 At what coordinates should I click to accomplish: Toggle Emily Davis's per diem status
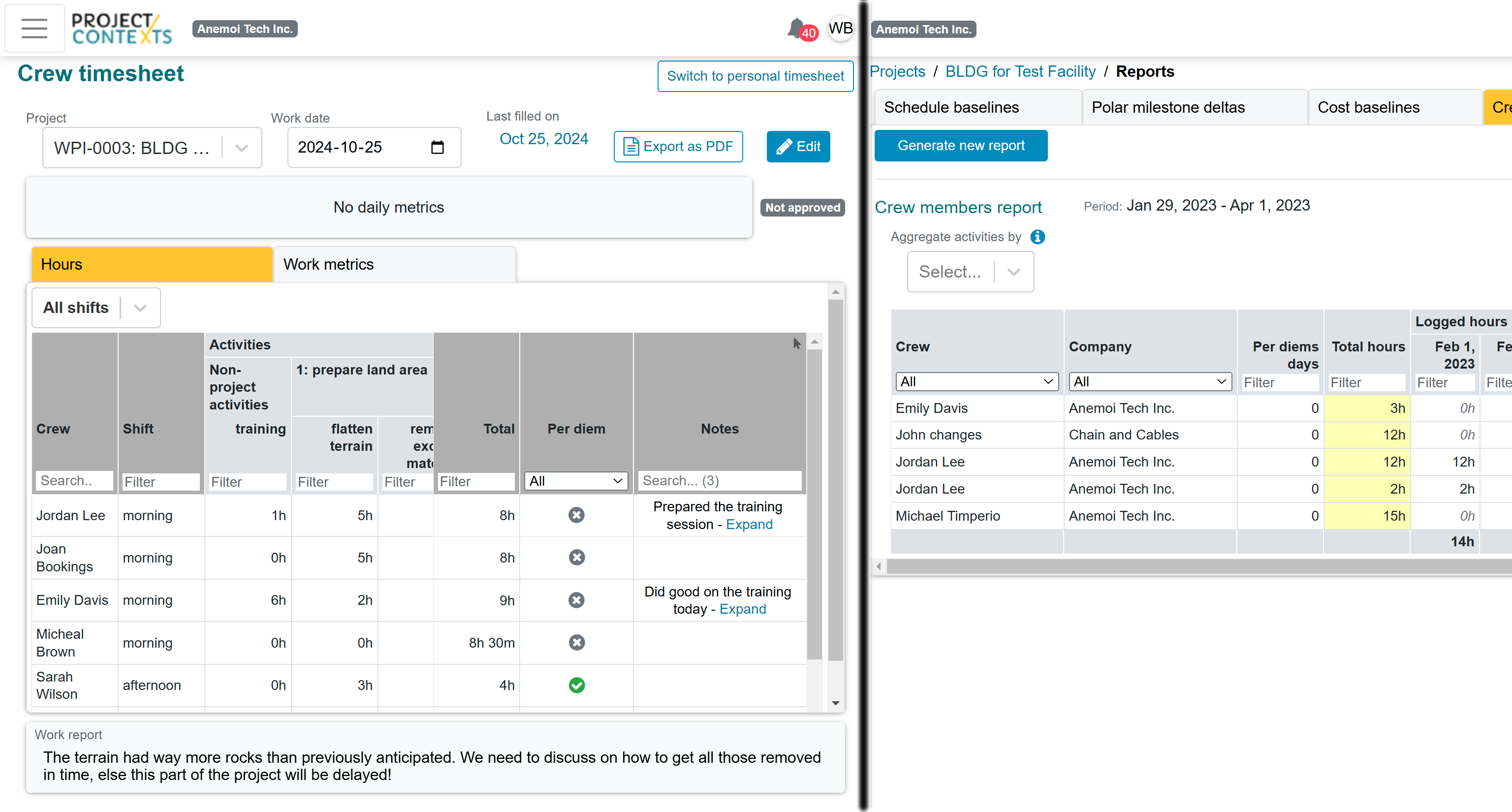(577, 599)
